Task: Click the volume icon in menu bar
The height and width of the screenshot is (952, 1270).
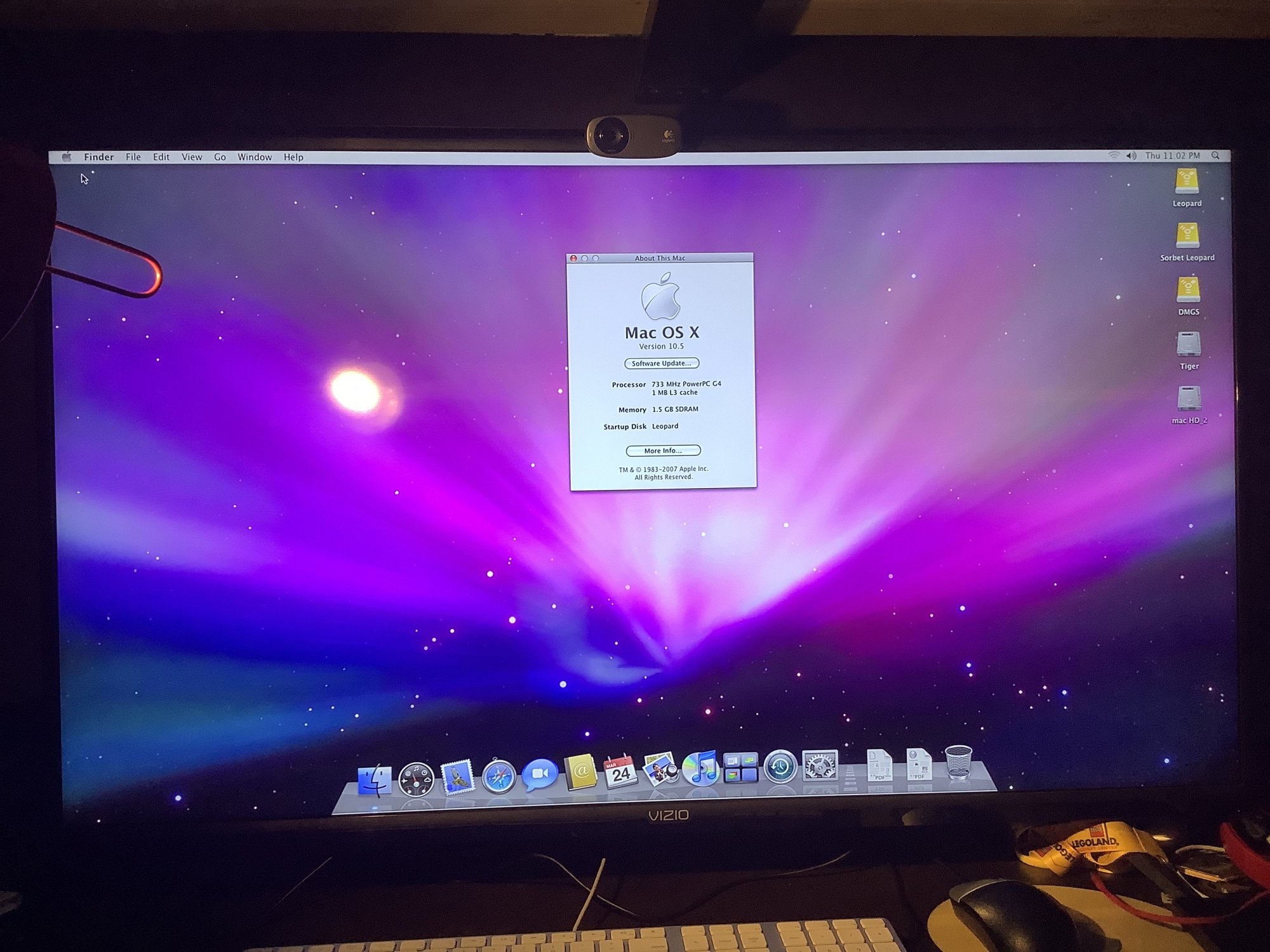Action: pos(1131,155)
